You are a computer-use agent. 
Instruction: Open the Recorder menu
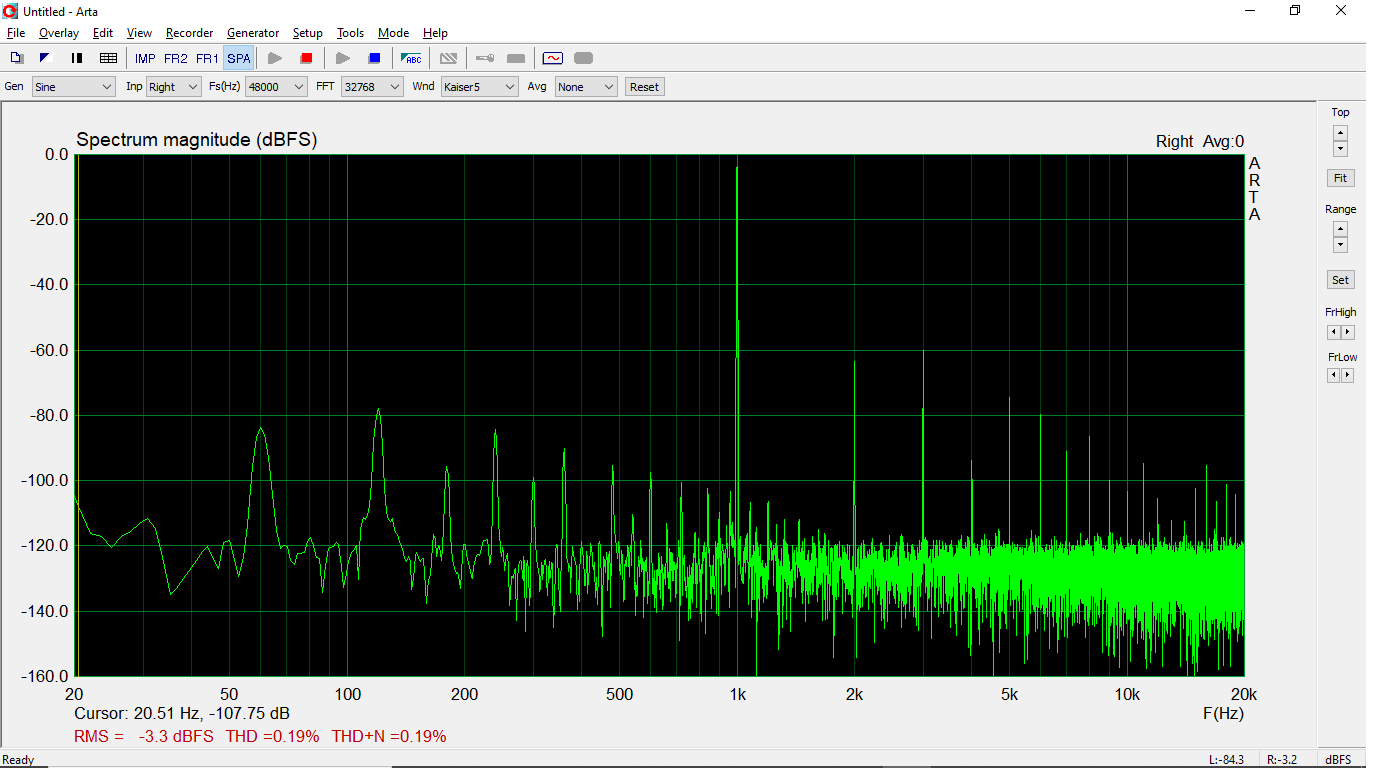(190, 33)
